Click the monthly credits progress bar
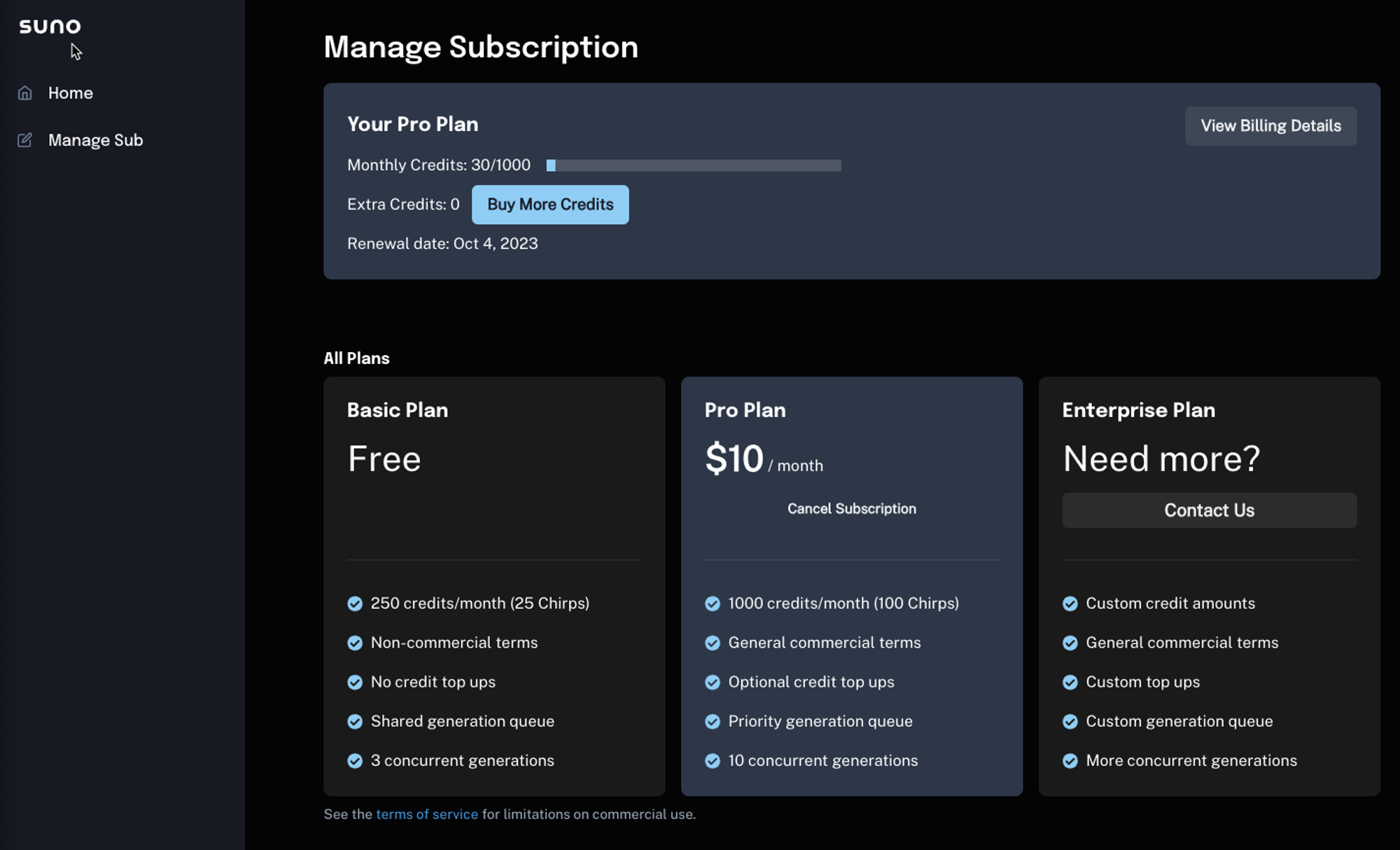 click(693, 165)
